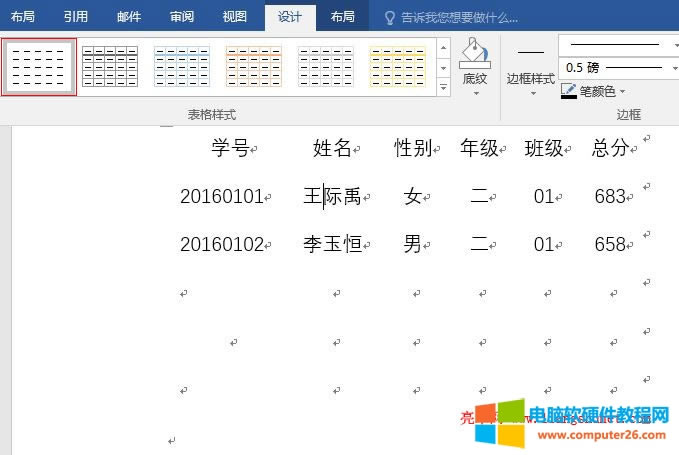This screenshot has height=455, width=679.
Task: Click the 总分 header cell
Action: point(610,148)
